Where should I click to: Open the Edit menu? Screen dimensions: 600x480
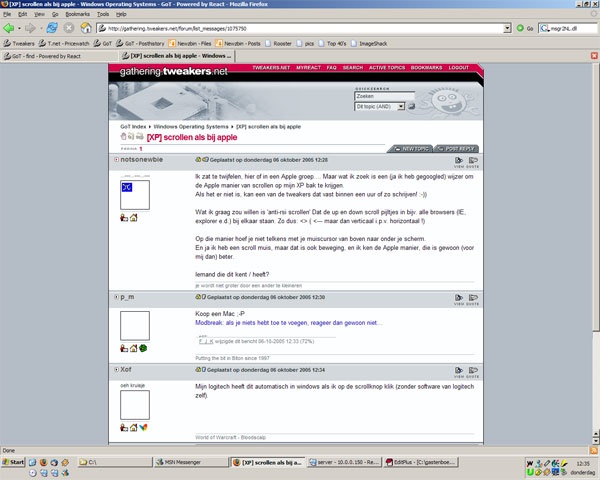pyautogui.click(x=23, y=14)
